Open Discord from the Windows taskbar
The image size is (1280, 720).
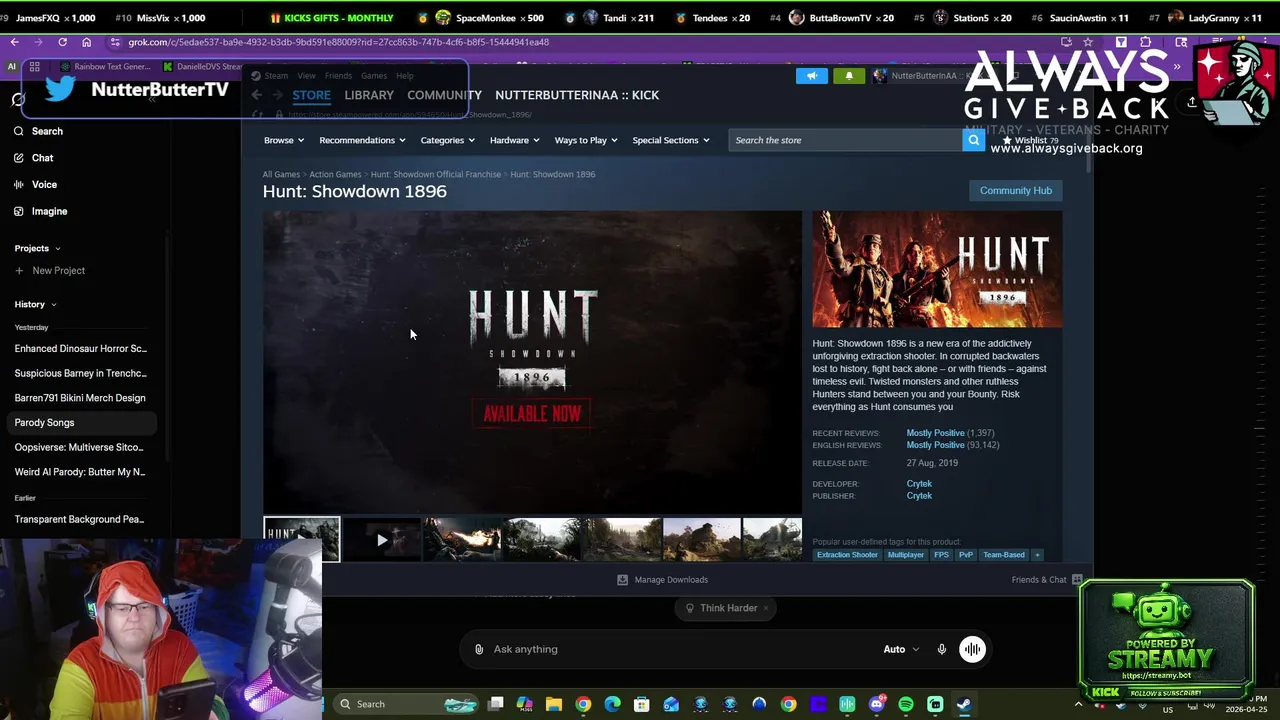click(x=877, y=704)
